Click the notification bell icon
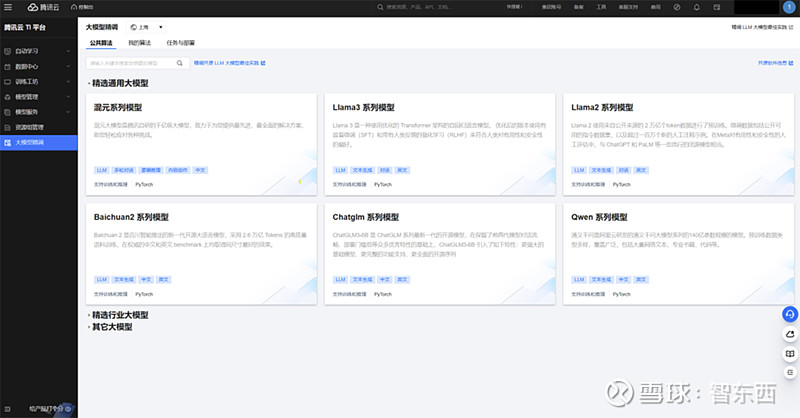Viewport: 800px width, 418px height. pyautogui.click(x=699, y=6)
